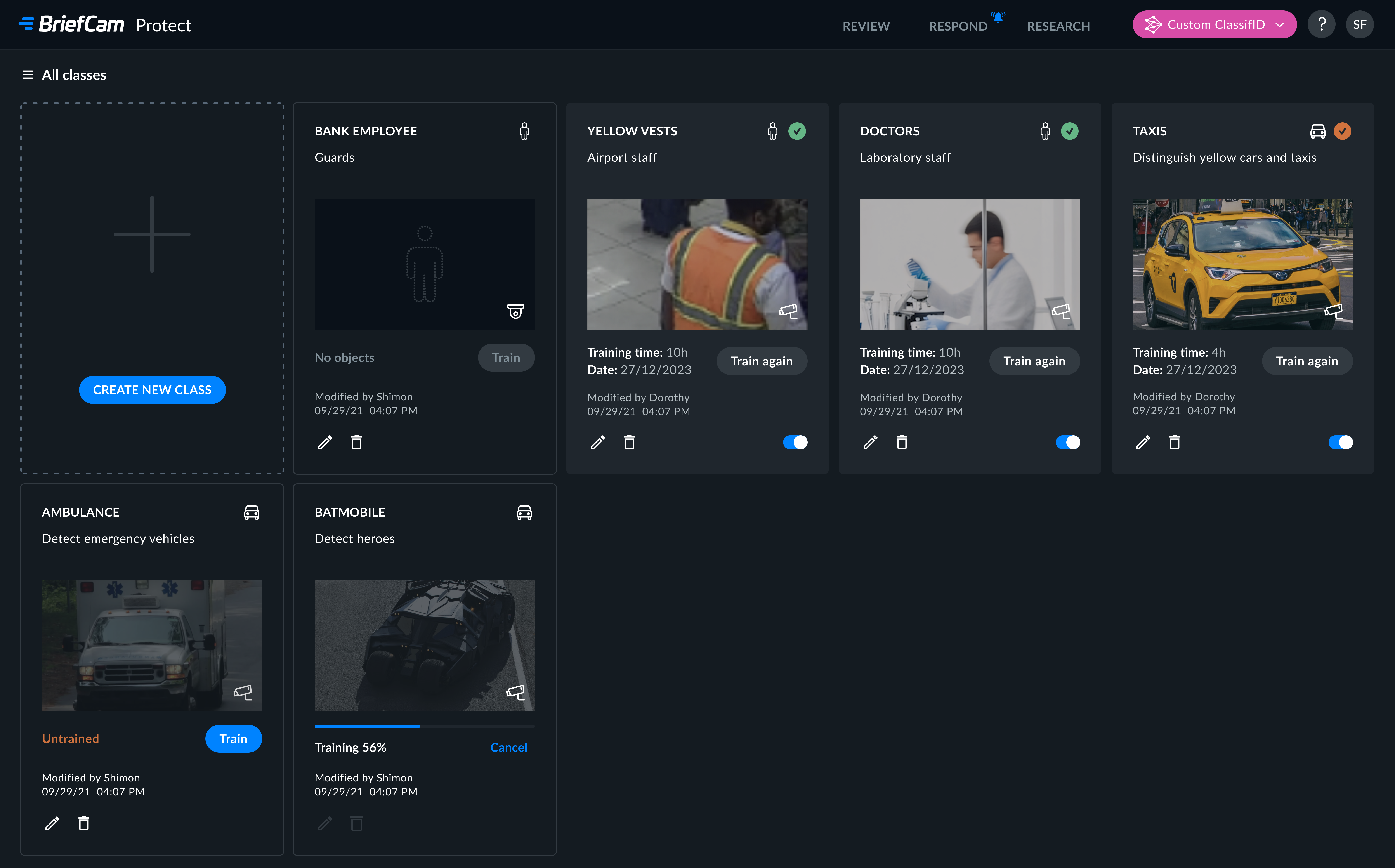
Task: Edit the Ambulance class with pencil icon
Action: coord(52,824)
